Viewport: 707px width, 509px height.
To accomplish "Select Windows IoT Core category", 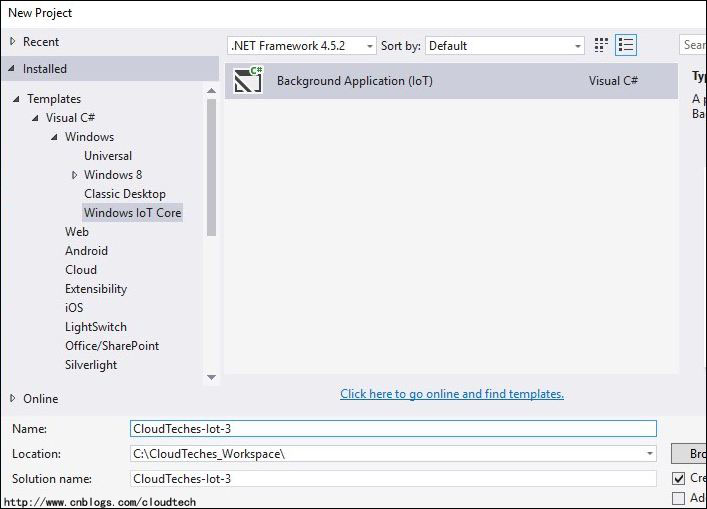I will [x=133, y=213].
